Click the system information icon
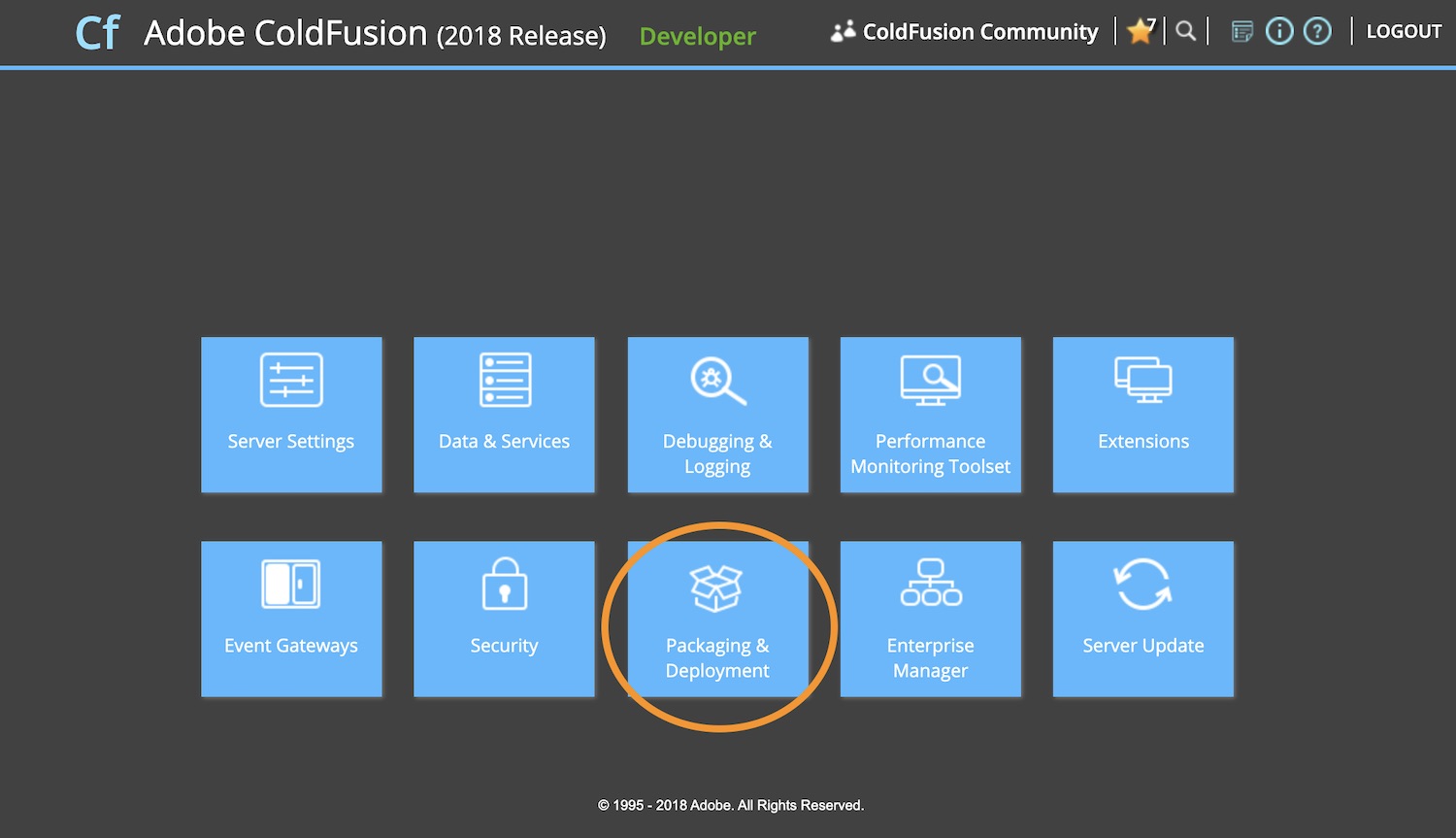The height and width of the screenshot is (838, 1456). point(1279,31)
